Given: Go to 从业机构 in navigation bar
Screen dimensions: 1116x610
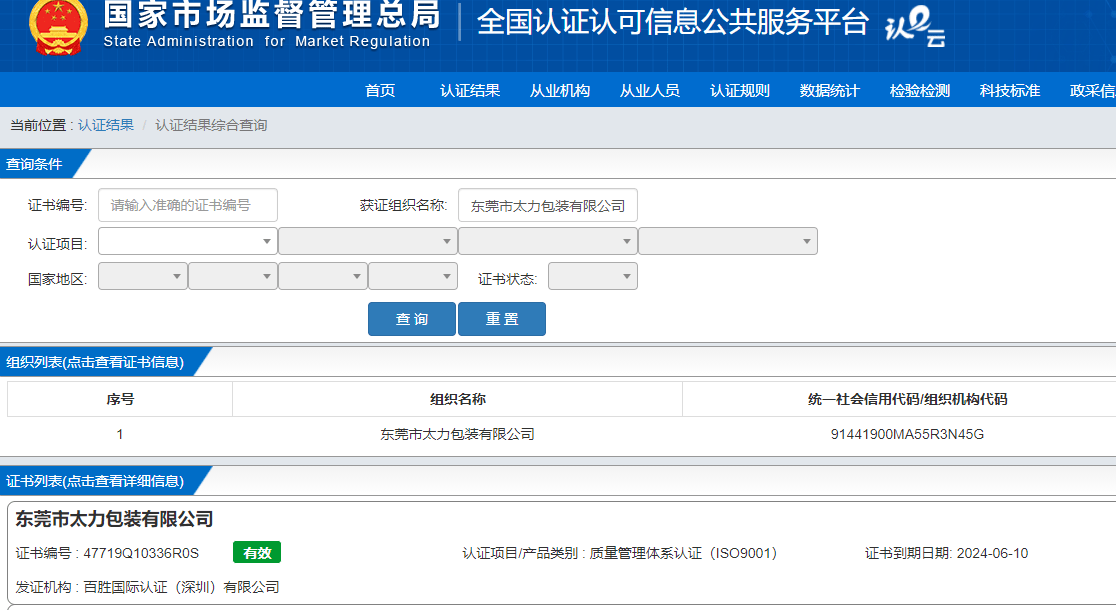Looking at the screenshot, I should click(x=560, y=90).
